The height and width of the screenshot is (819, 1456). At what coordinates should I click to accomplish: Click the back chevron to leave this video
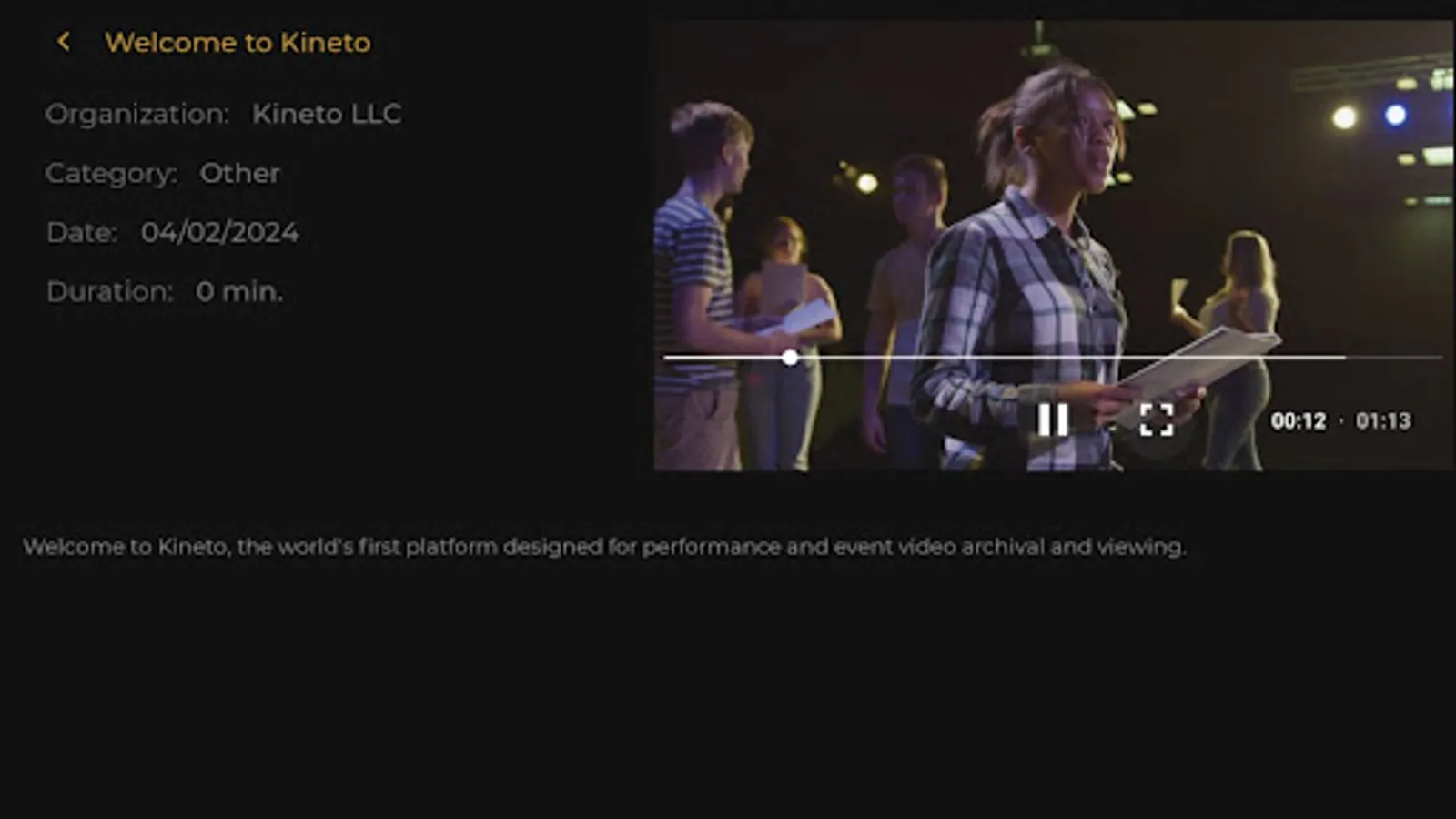pos(65,41)
